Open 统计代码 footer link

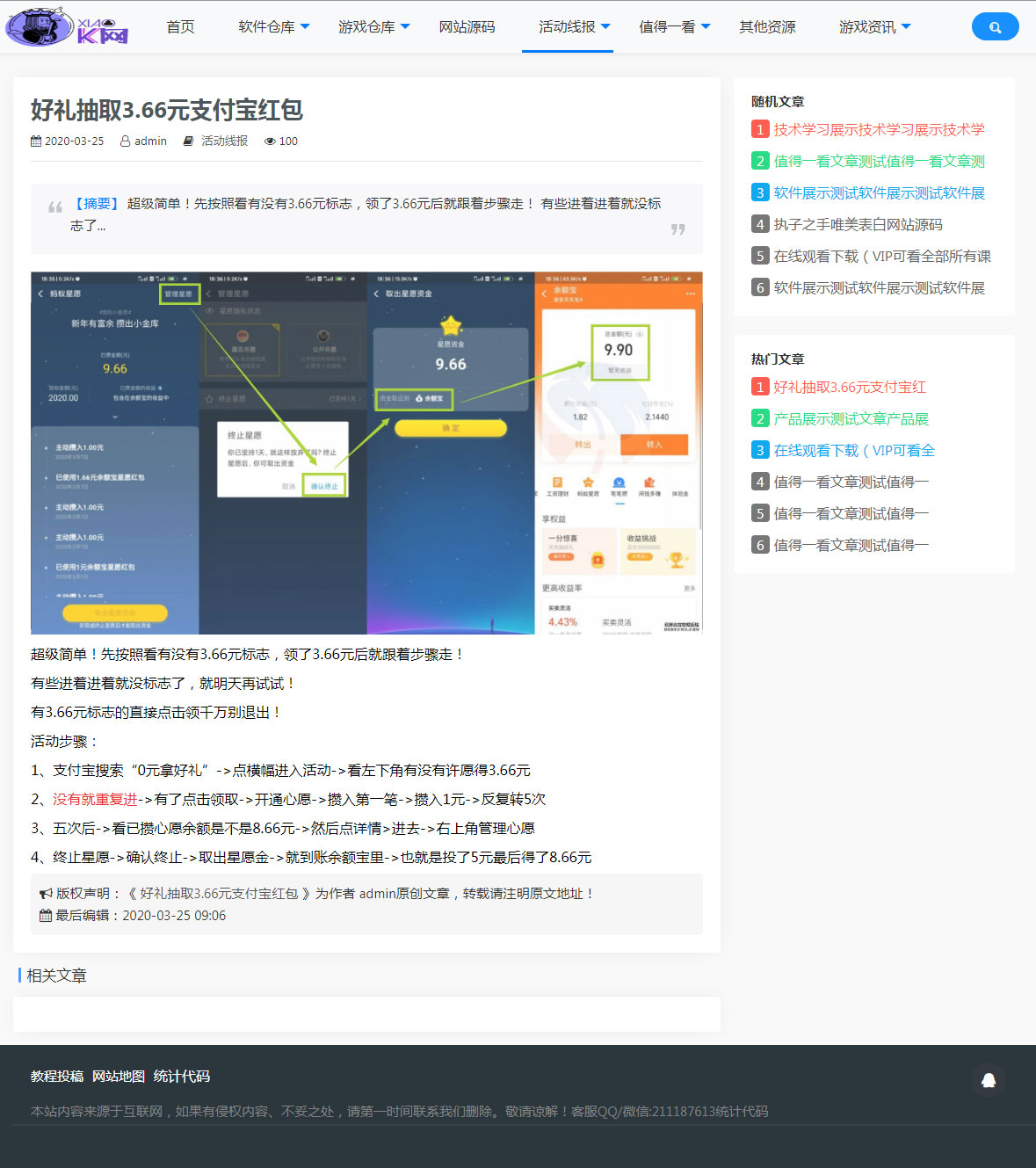pyautogui.click(x=182, y=1076)
